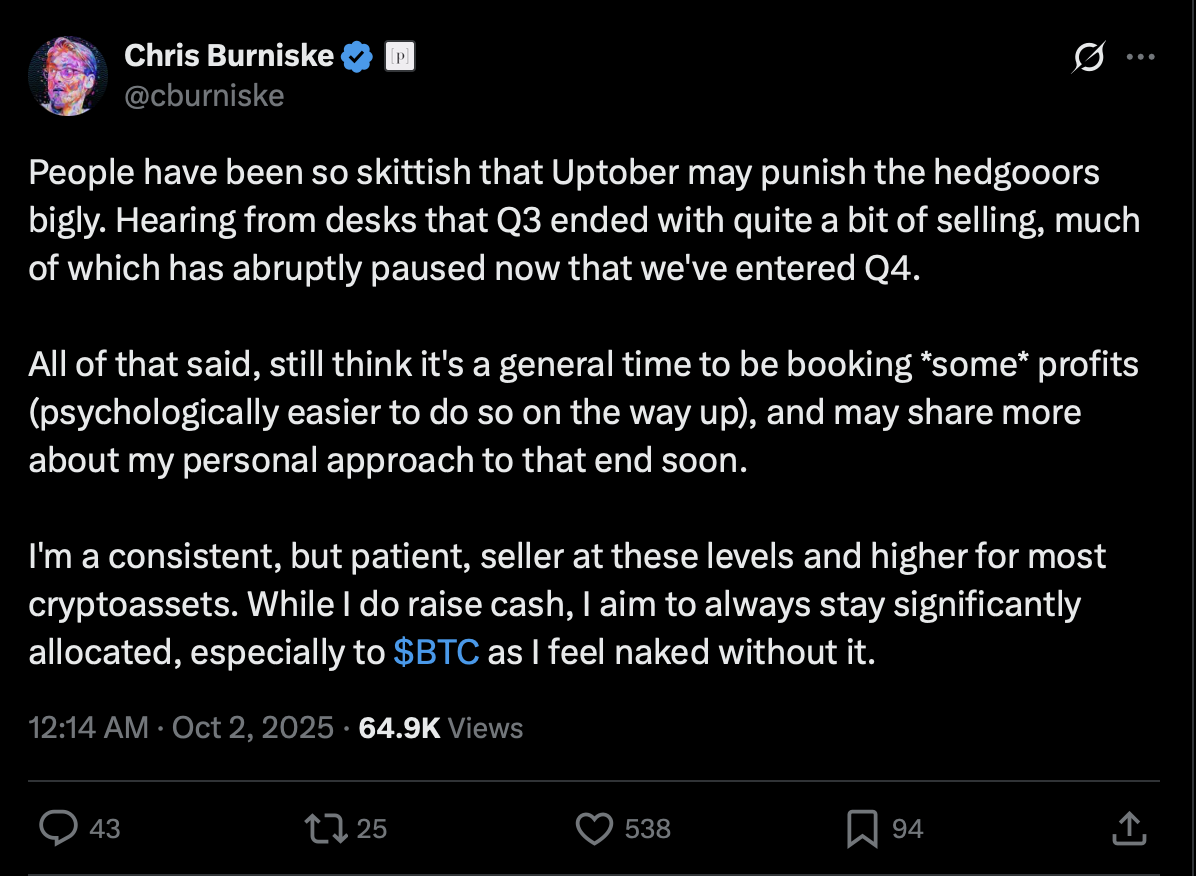
Task: Open the @cburniske handle link
Action: pyautogui.click(x=204, y=95)
